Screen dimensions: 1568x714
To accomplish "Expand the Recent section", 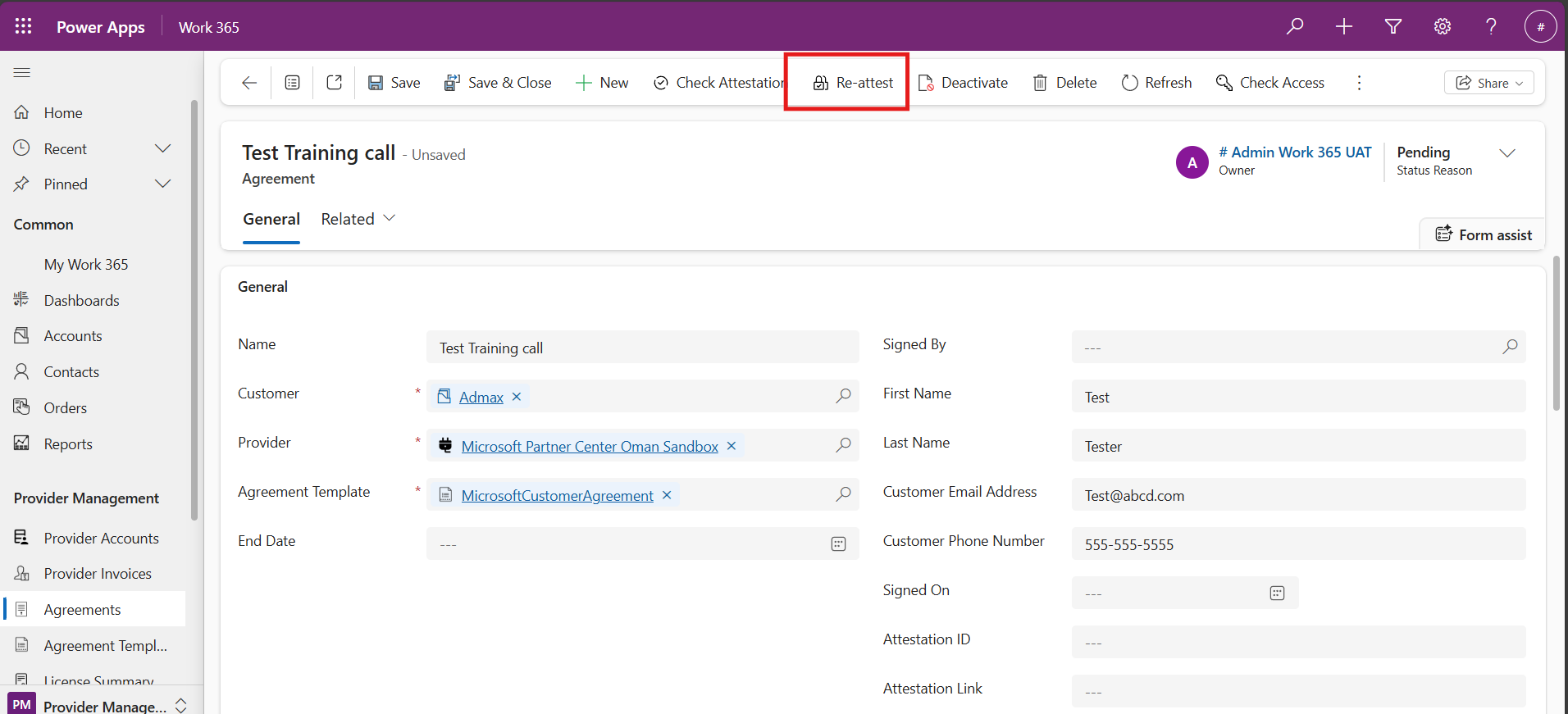I will point(162,148).
